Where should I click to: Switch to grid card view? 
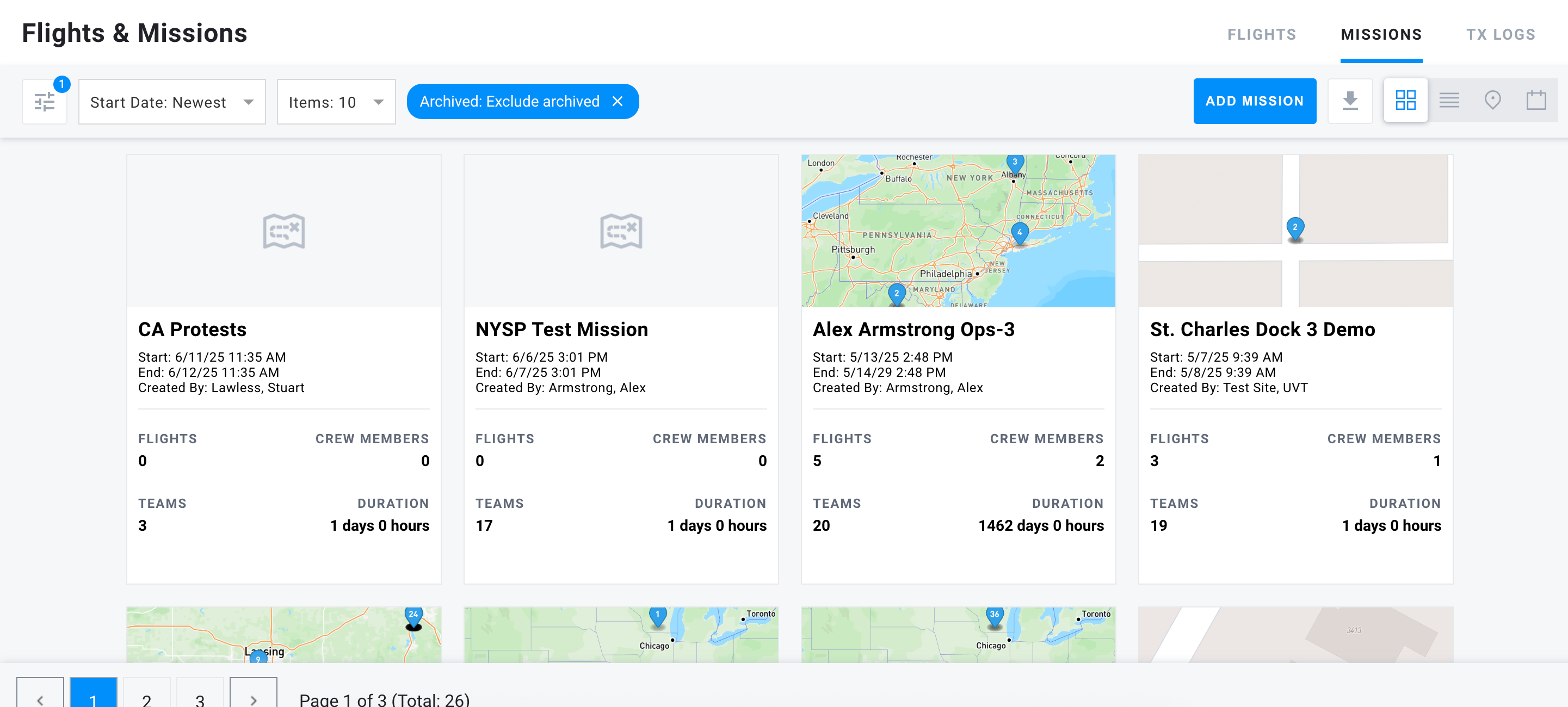coord(1405,101)
